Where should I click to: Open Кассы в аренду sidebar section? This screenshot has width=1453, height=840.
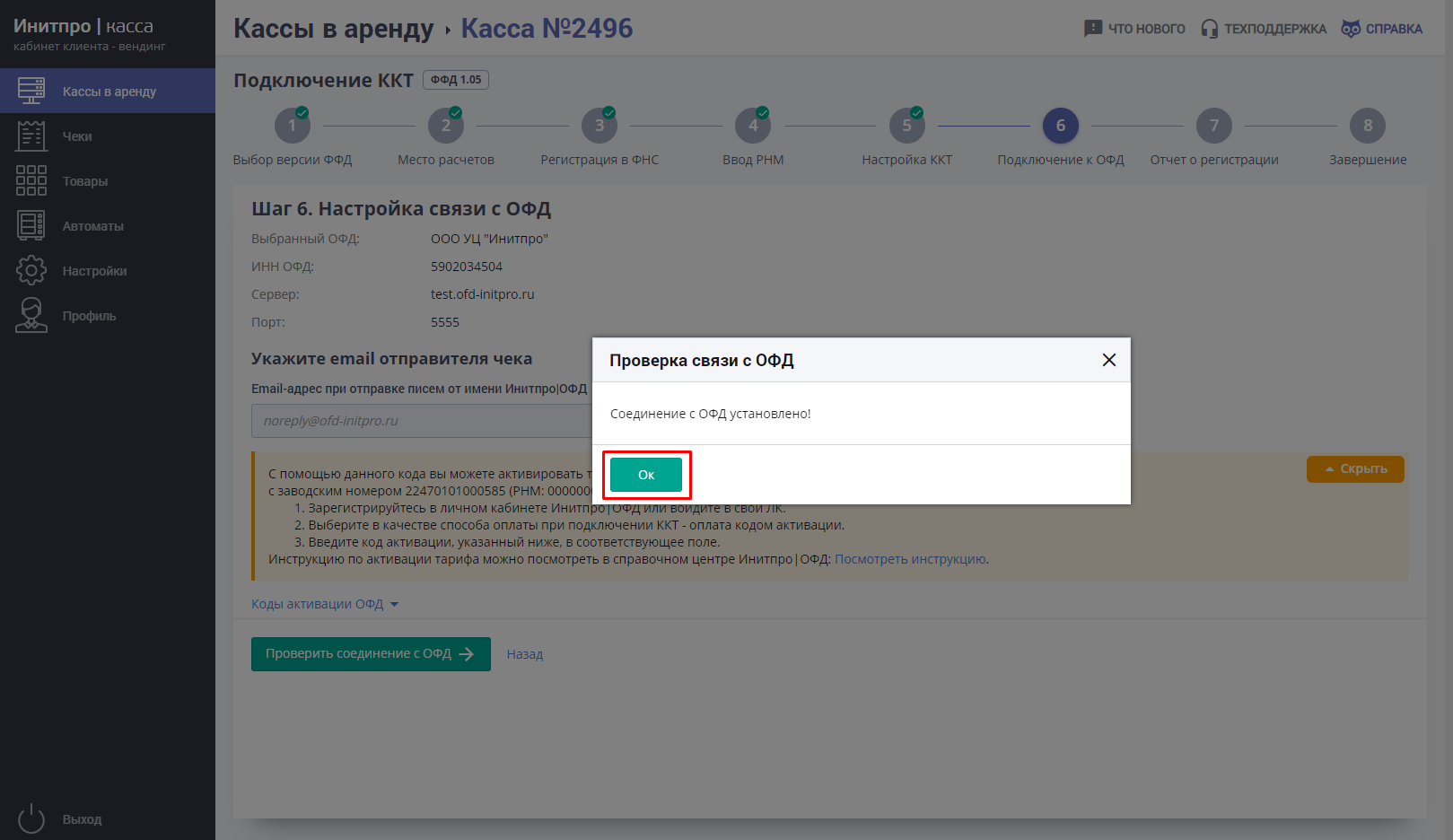click(108, 91)
